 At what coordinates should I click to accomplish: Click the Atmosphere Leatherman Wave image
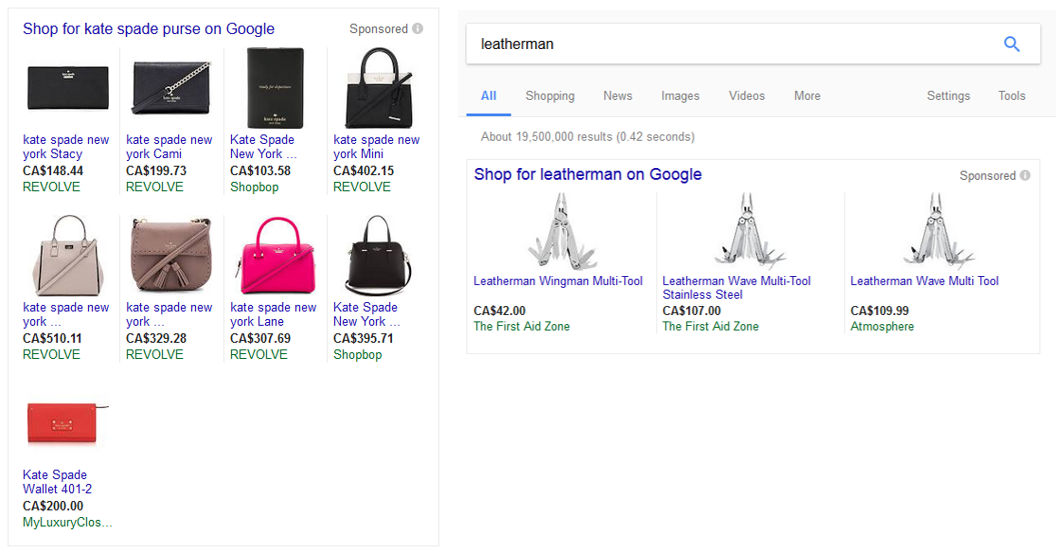pos(938,232)
